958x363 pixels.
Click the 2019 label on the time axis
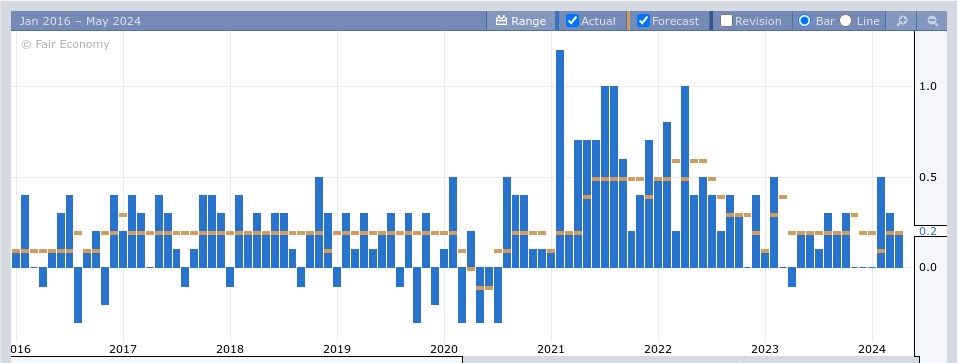click(x=337, y=349)
